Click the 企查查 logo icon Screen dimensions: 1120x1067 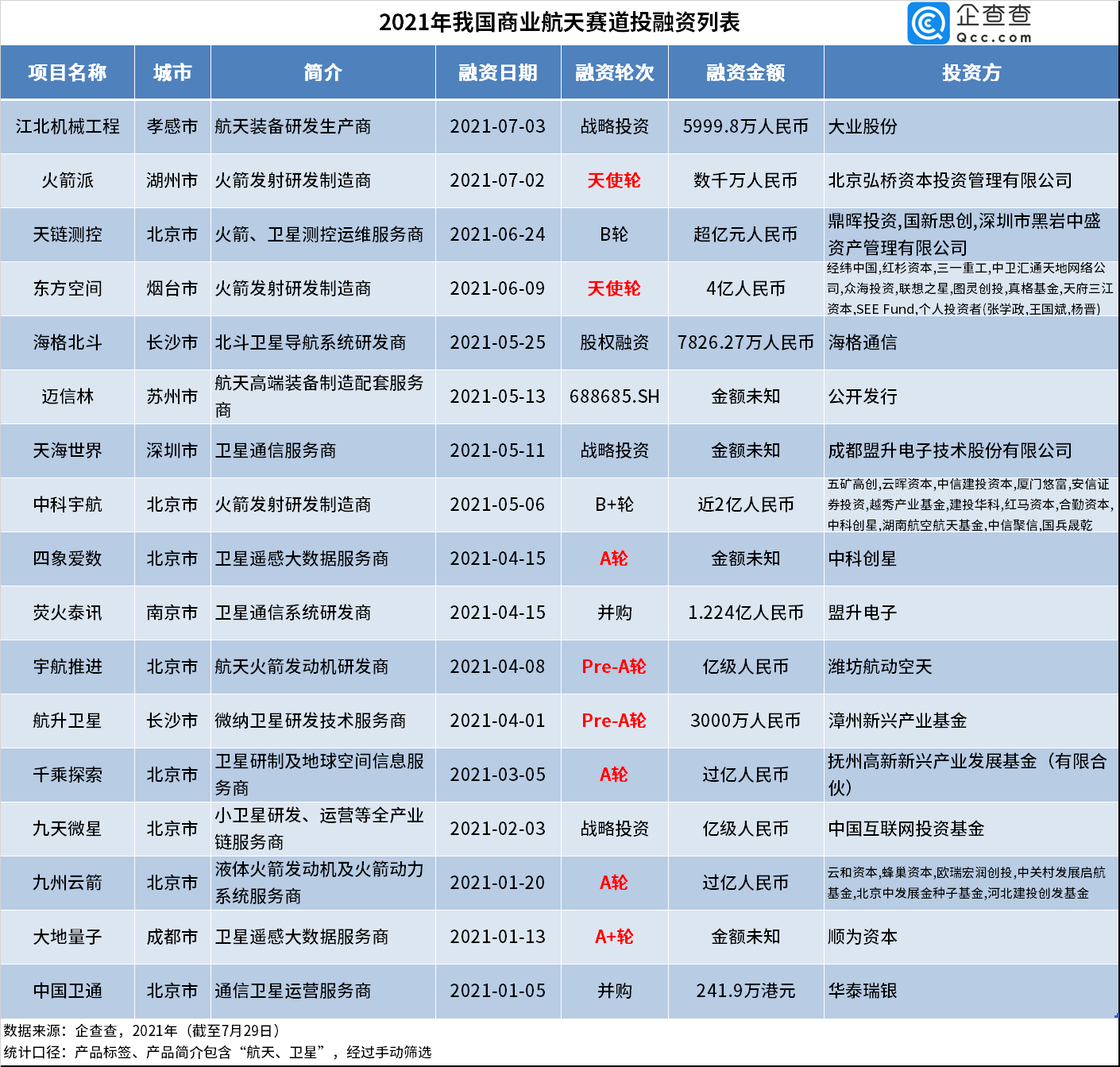[929, 23]
